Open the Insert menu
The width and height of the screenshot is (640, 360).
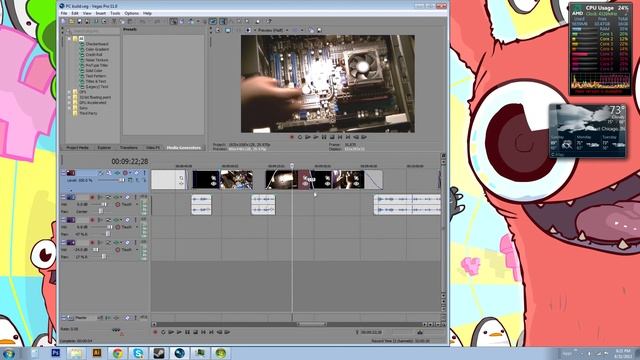(100, 13)
